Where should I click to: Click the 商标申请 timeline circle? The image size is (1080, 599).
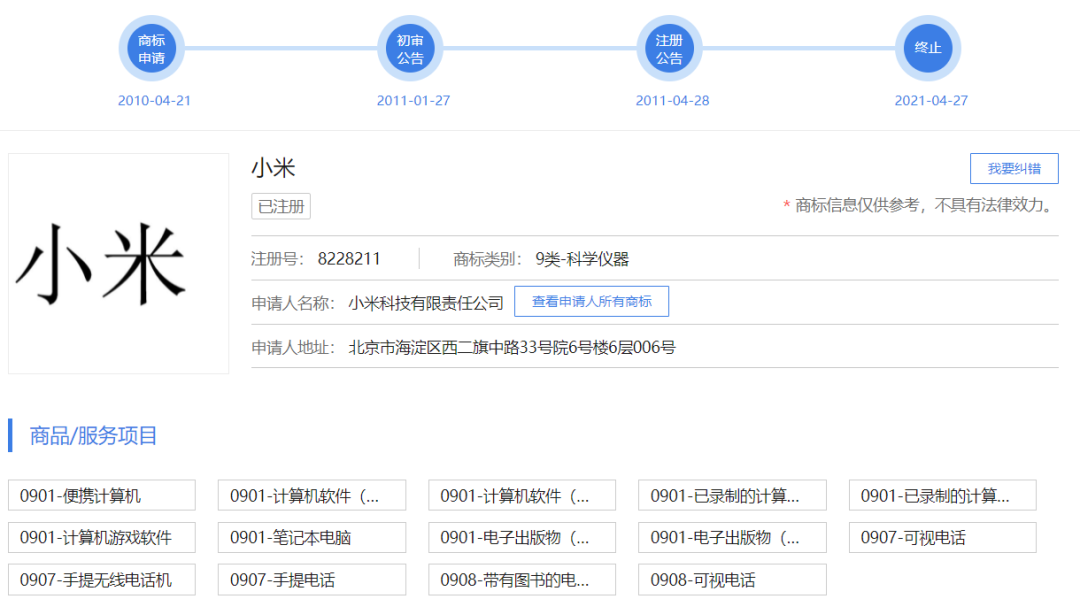coord(152,49)
